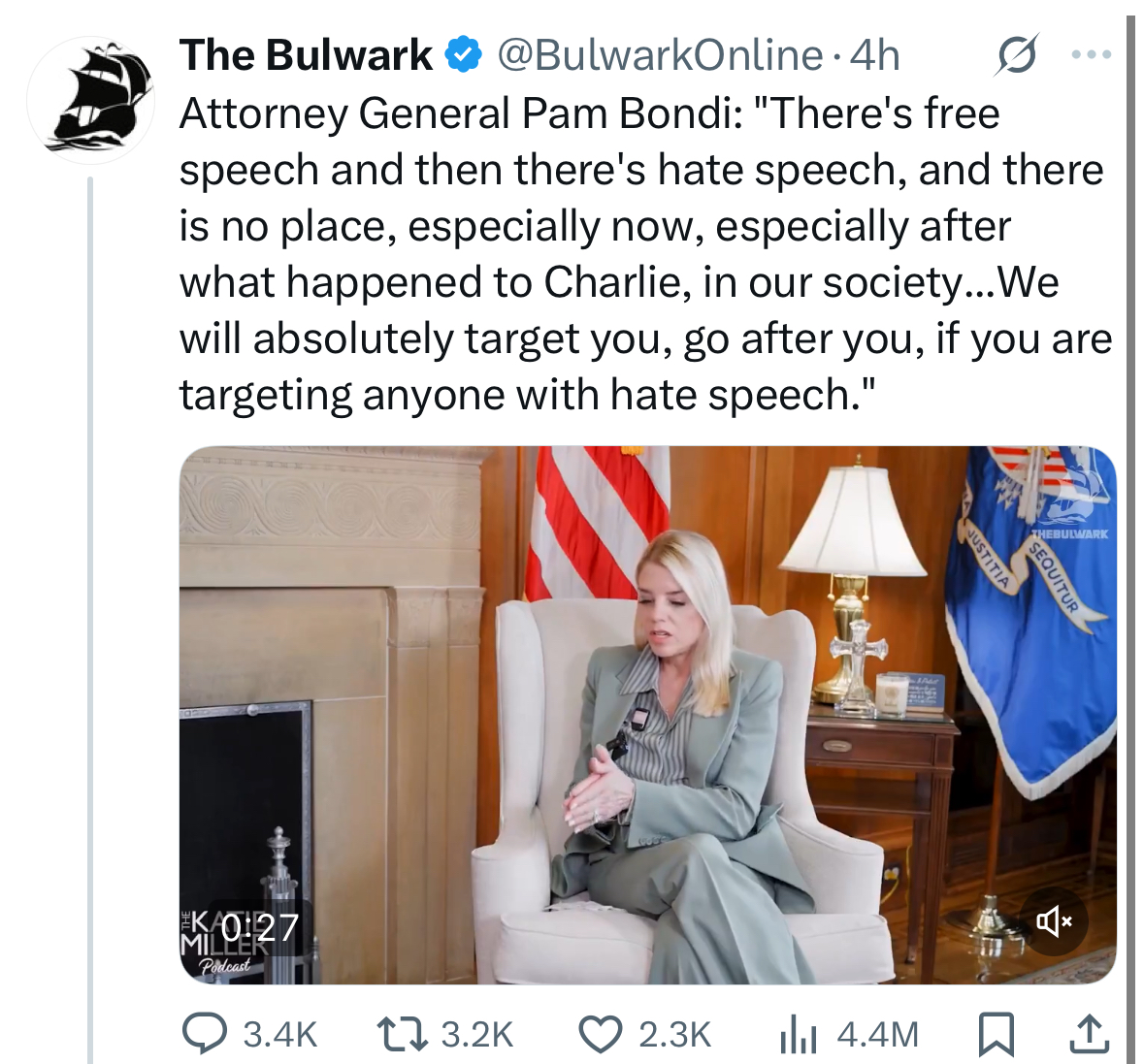Play the Pam Bondi interview video
The width and height of the screenshot is (1144, 1064).
[648, 715]
